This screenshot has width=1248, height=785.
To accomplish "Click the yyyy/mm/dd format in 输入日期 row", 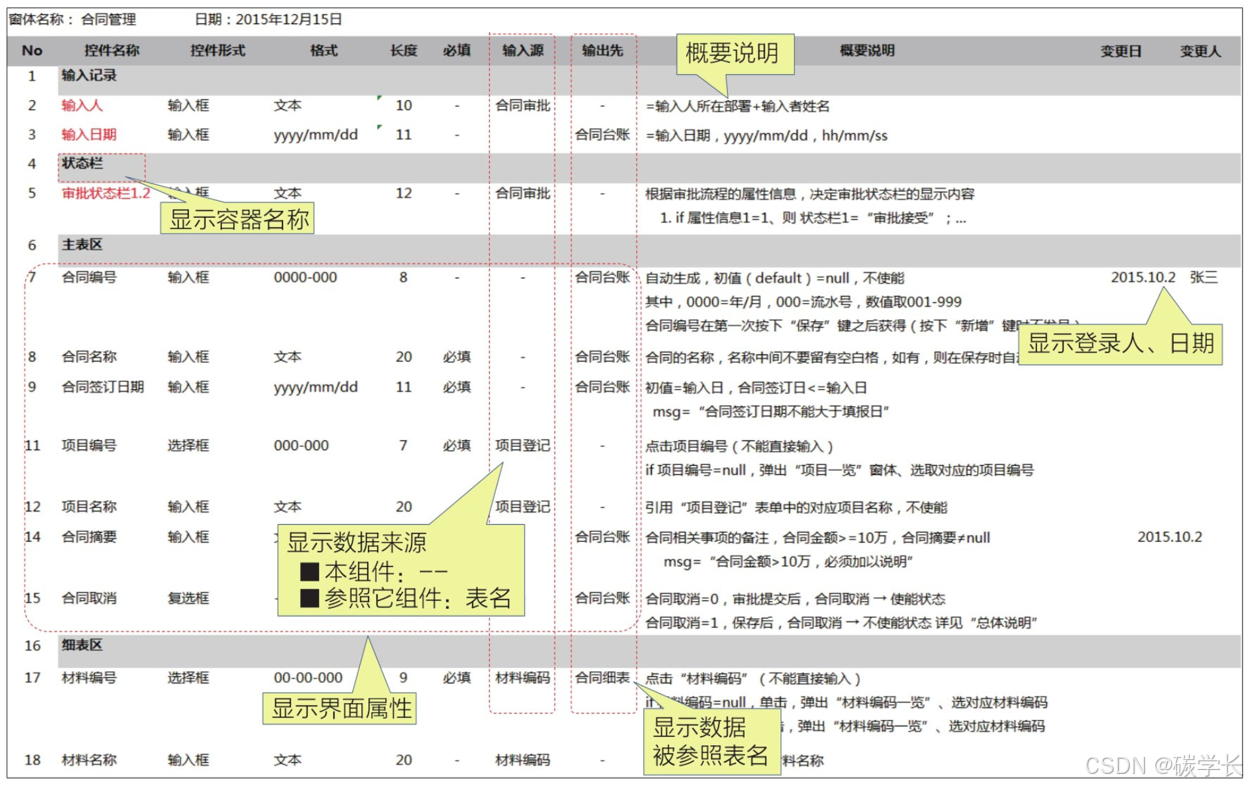I will click(315, 134).
